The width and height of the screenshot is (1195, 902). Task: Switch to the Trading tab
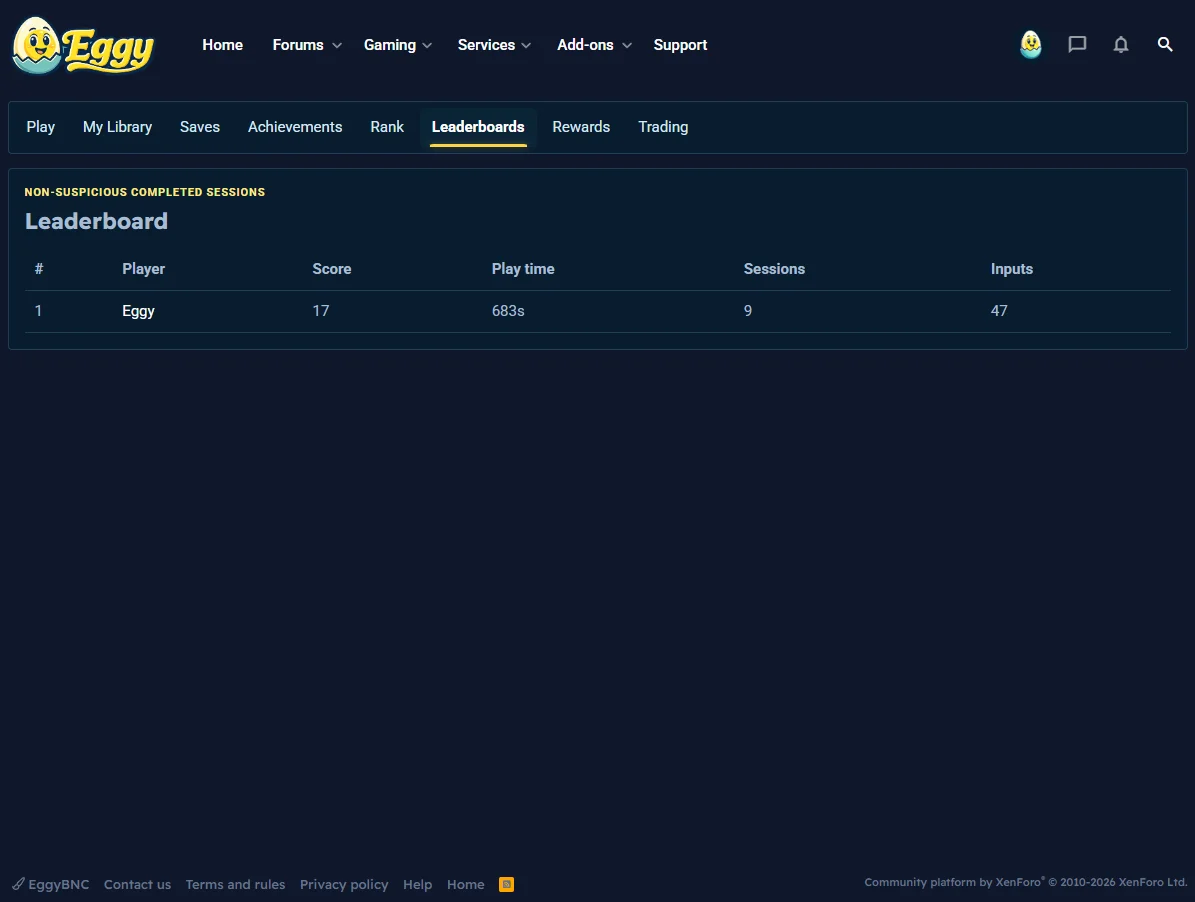pos(663,127)
